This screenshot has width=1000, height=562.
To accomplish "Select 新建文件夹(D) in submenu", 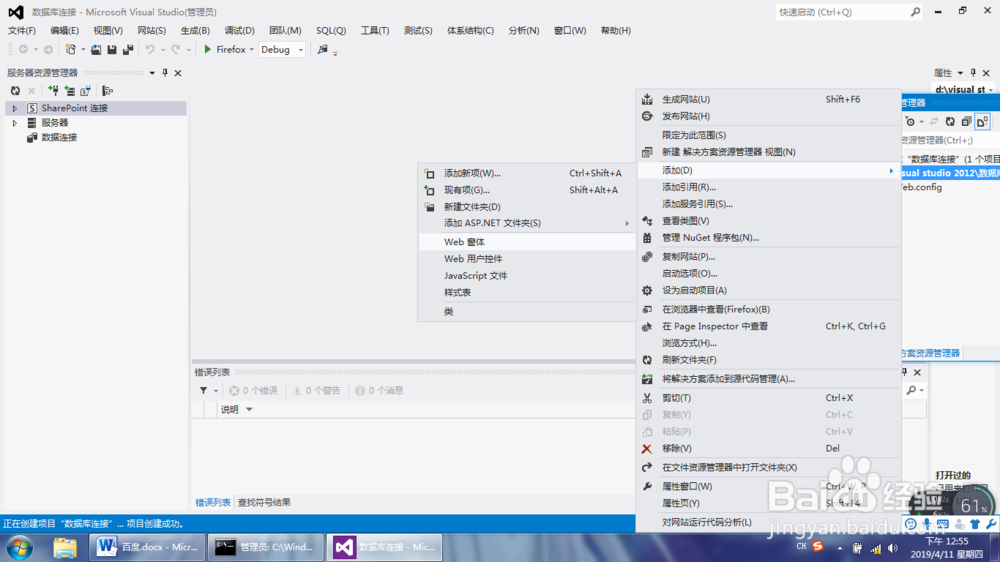I will pos(527,207).
